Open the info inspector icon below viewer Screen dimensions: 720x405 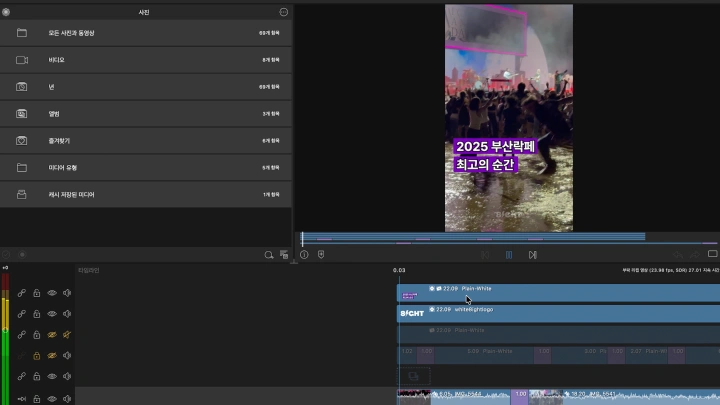coord(304,255)
